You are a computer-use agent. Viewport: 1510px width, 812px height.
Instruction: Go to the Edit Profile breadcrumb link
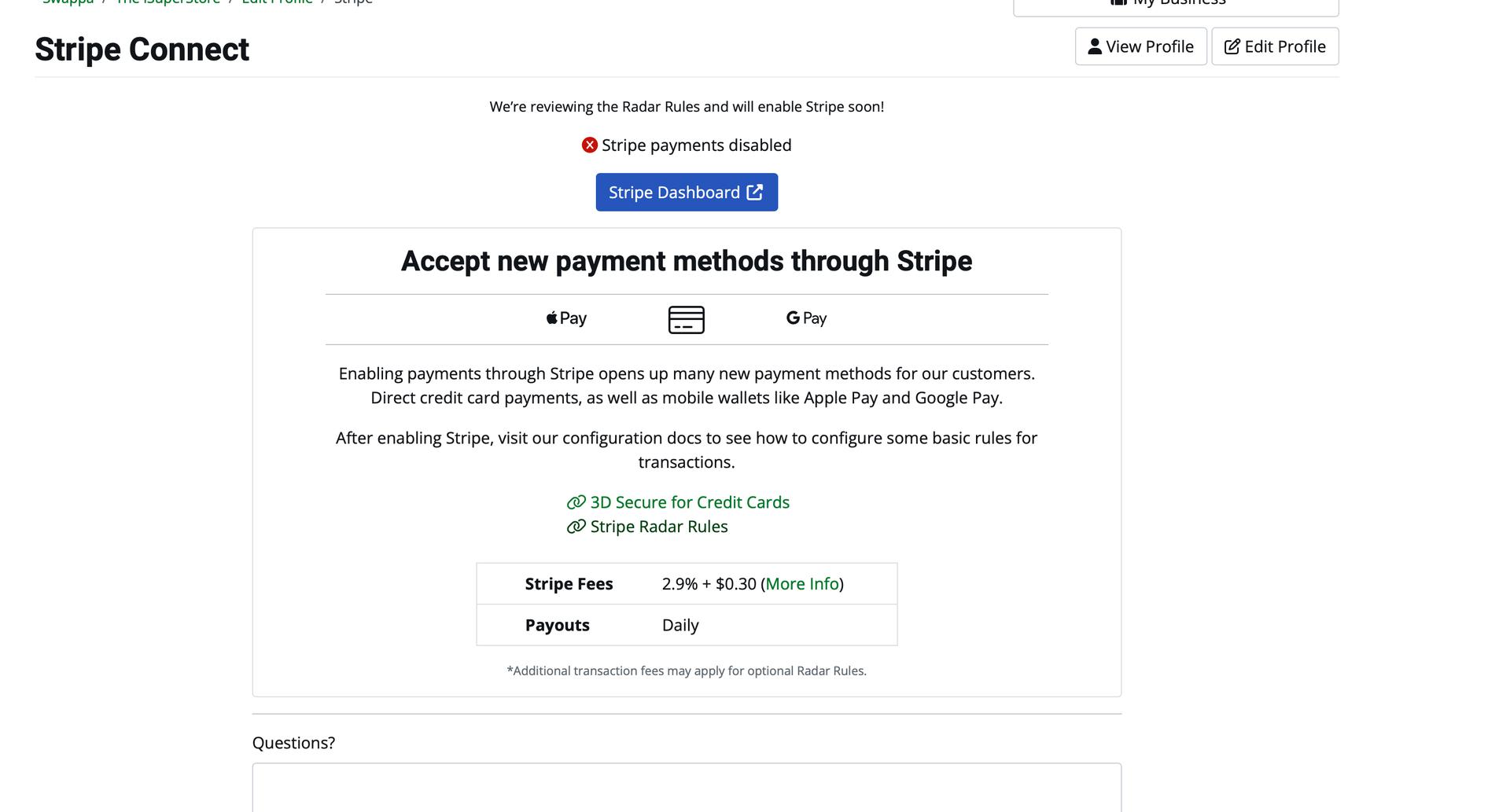pos(277,2)
